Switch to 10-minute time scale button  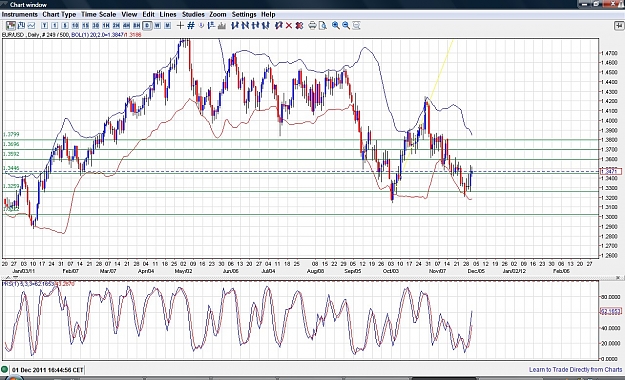75,26
